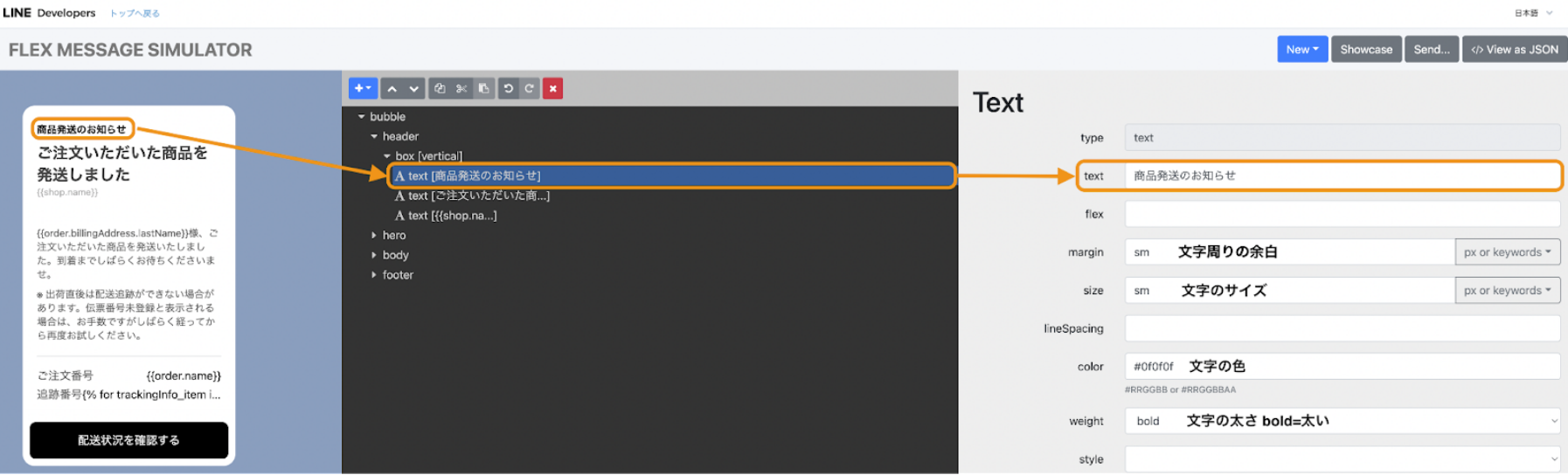This screenshot has width=1568, height=475.
Task: Move selected component down
Action: tap(413, 88)
